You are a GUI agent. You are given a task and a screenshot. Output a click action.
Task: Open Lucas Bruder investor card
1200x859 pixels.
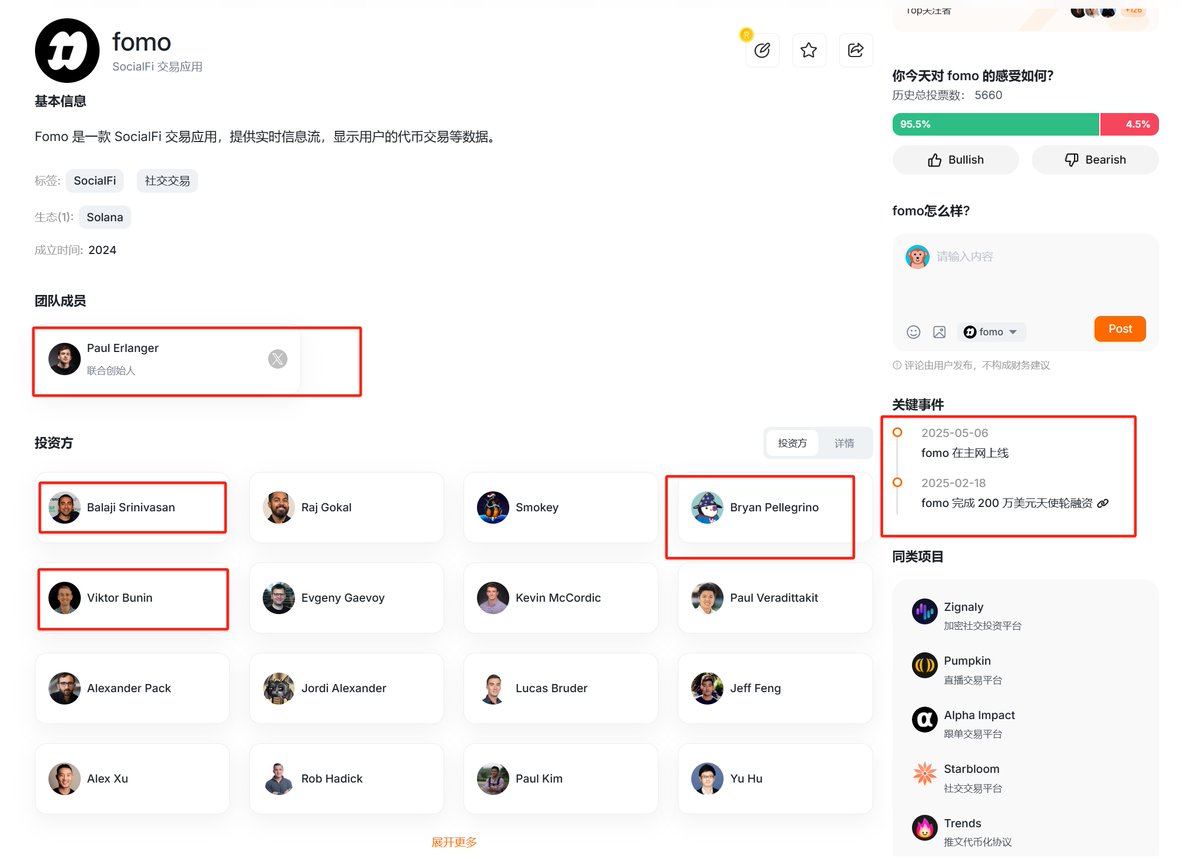tap(561, 688)
